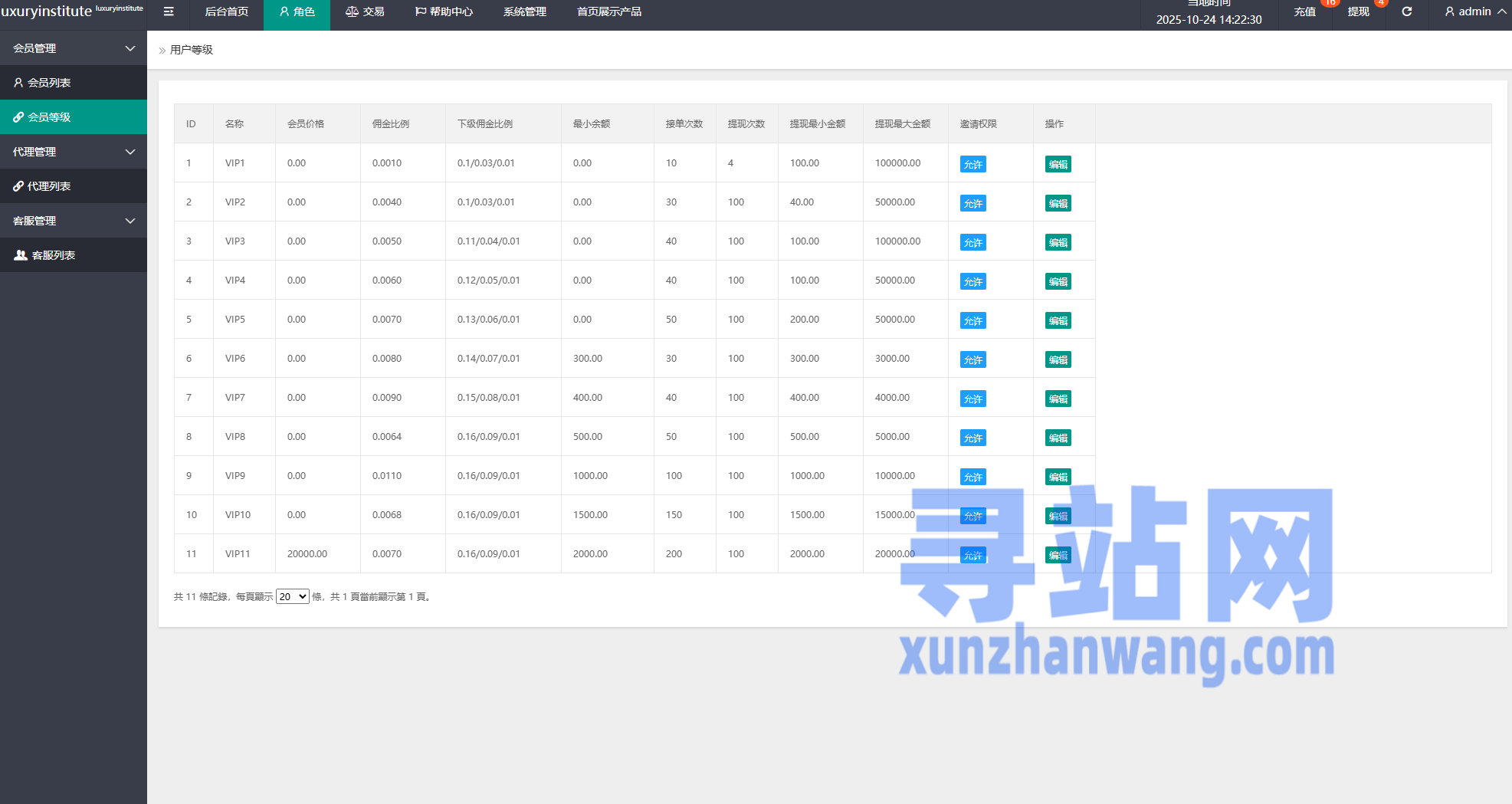Open the 交易 menu with scale icon

coord(365,11)
